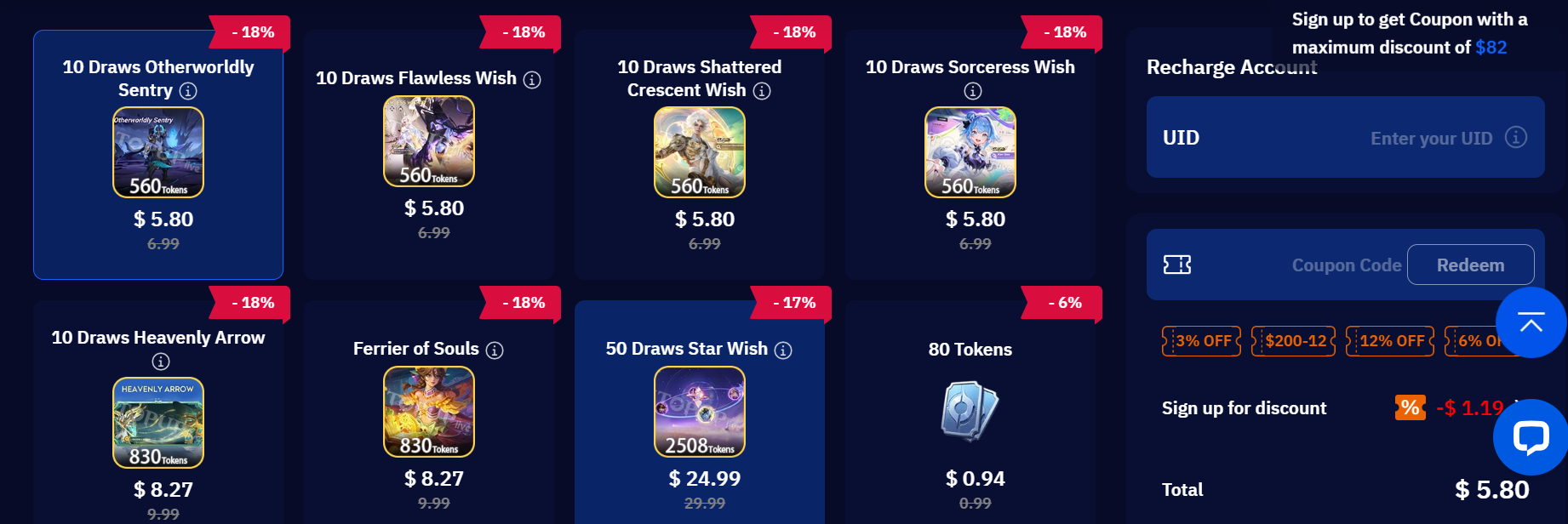Click info icon by Shattered Crescent Wish
1568x524 pixels.
762,91
